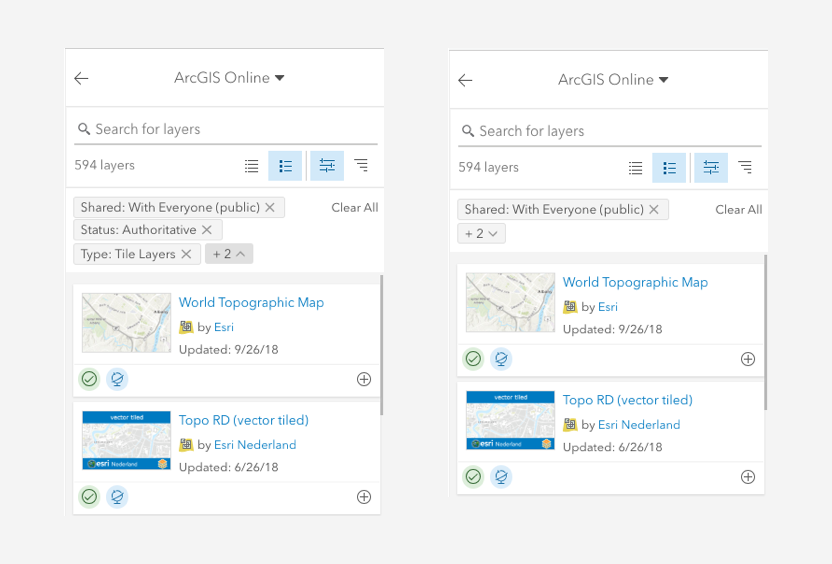Go back using left panel's arrow icon
Image resolution: width=832 pixels, height=564 pixels.
pos(82,79)
